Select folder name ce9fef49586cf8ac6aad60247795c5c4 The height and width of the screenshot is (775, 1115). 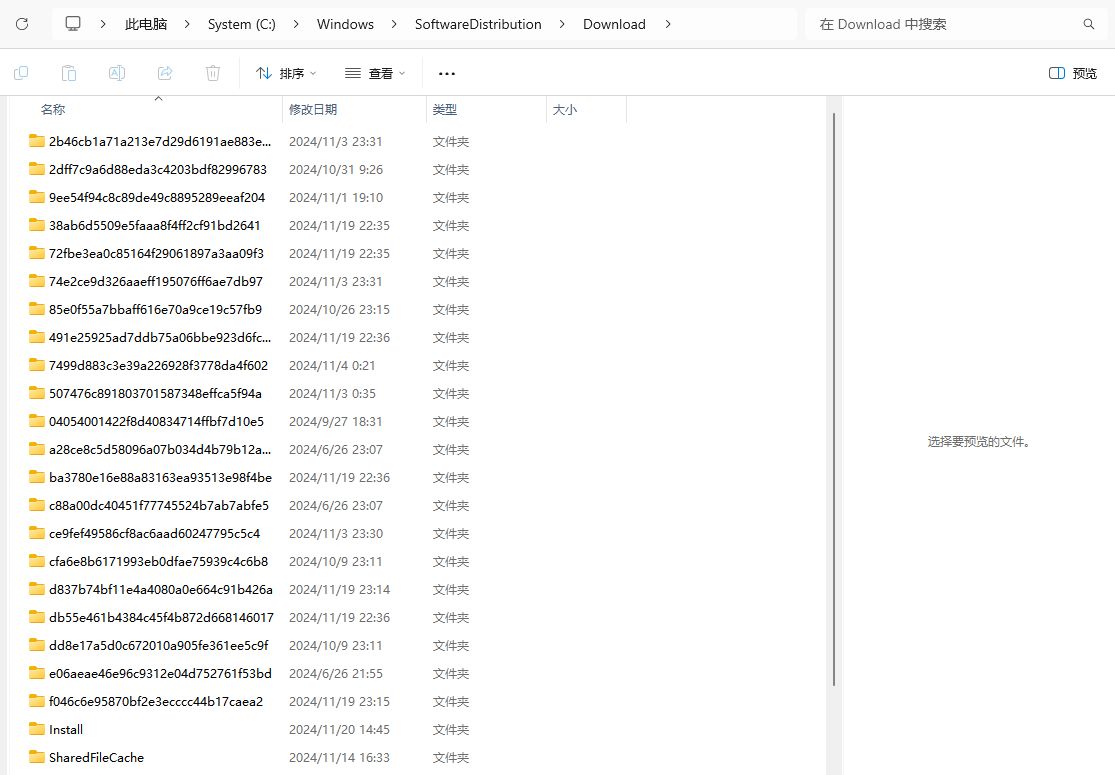tap(154, 533)
